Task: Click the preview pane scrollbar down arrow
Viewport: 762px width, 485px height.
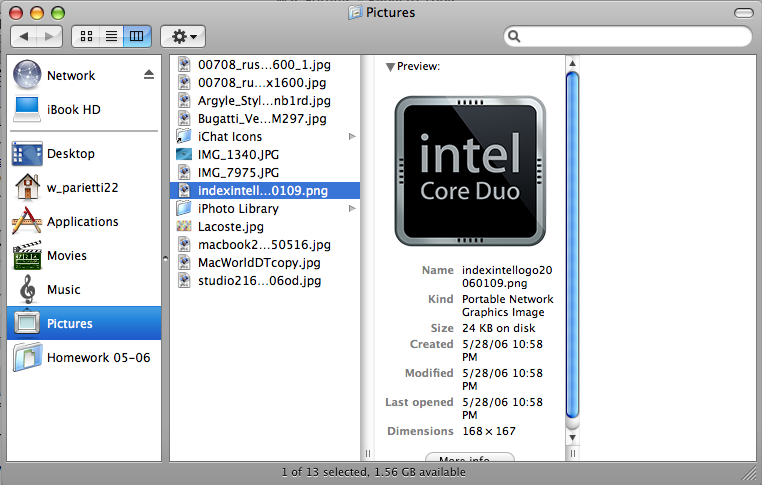Action: point(572,438)
